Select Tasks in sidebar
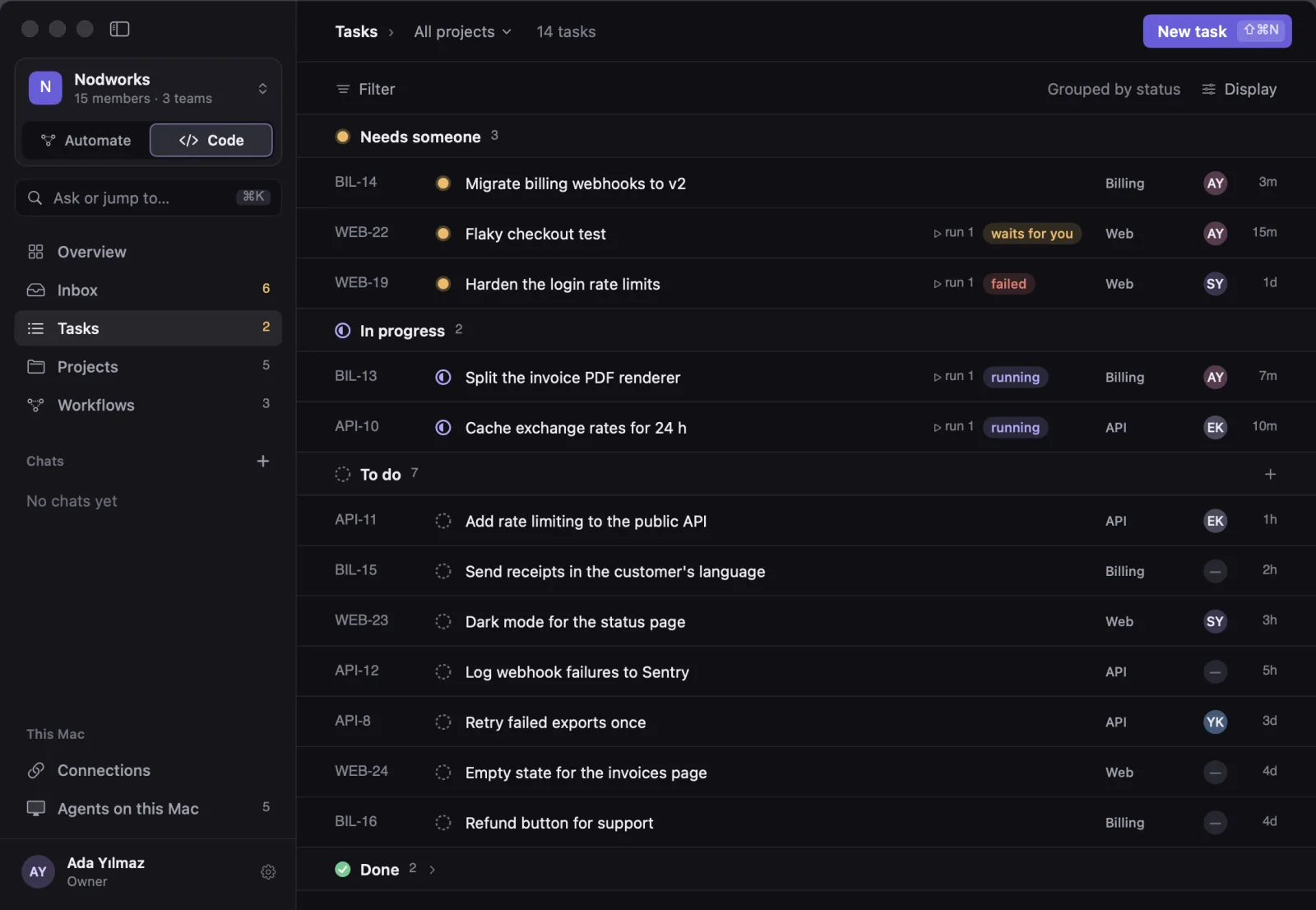The image size is (1316, 910). tap(148, 328)
